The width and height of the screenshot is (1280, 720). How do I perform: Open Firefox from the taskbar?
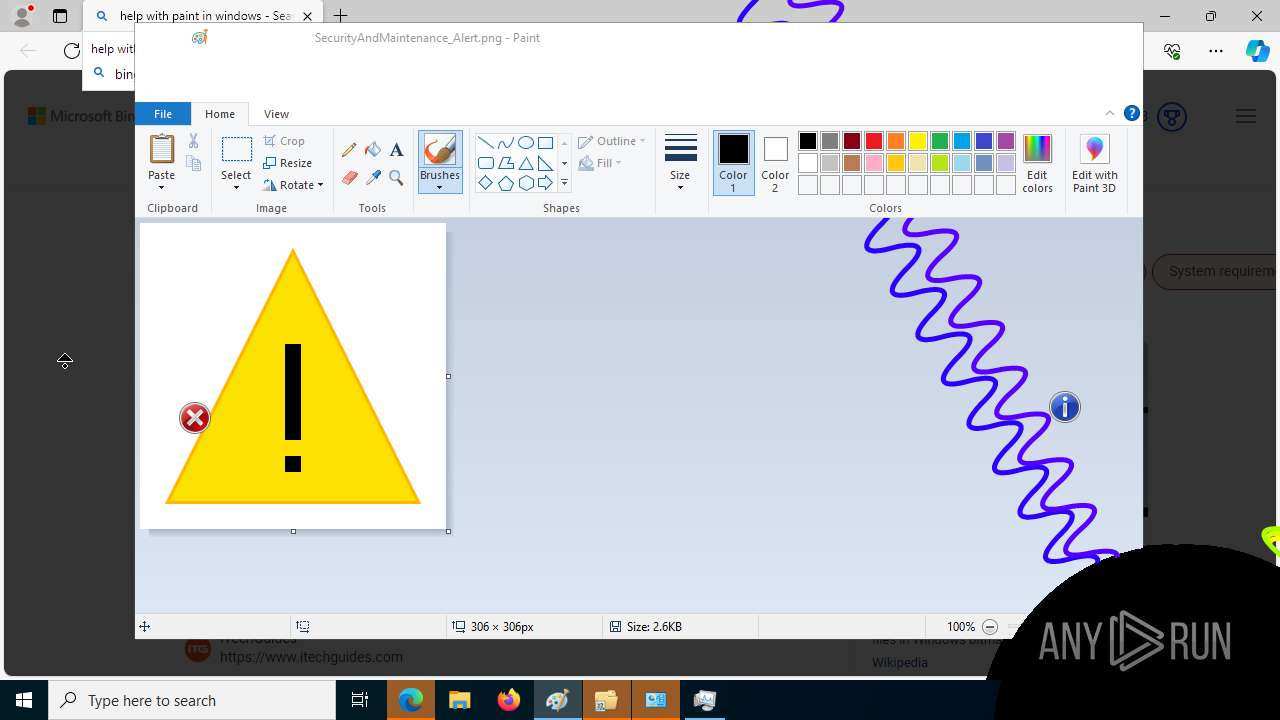pyautogui.click(x=509, y=700)
